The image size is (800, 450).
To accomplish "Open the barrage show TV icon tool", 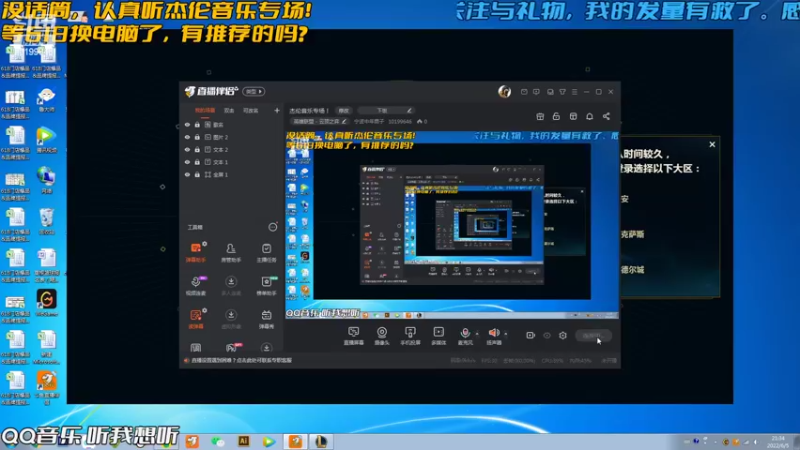I will [x=266, y=318].
